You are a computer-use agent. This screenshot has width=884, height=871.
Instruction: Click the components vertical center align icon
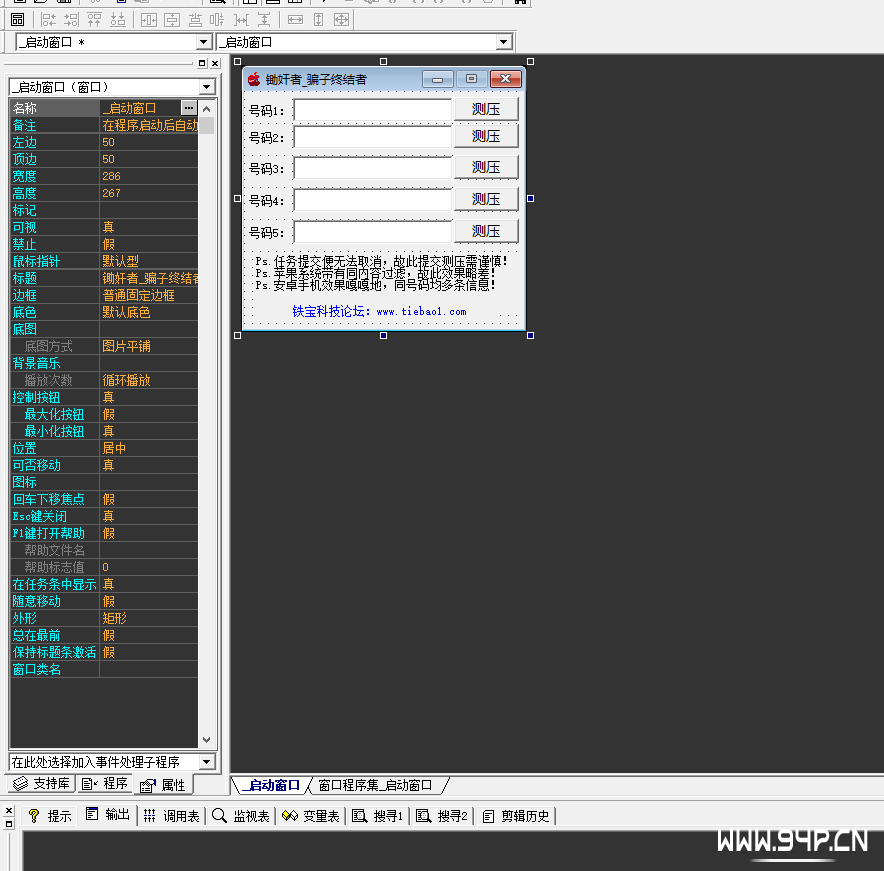tap(216, 20)
